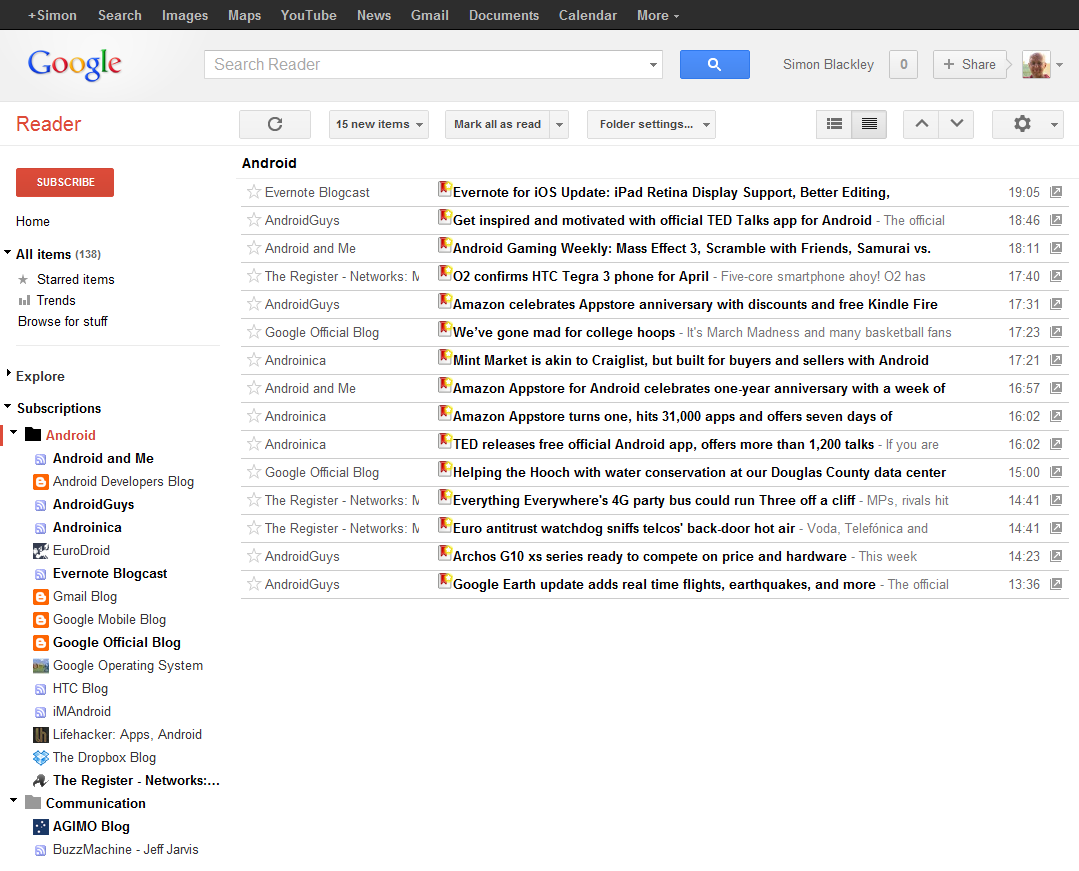Click Mark all as read button

(498, 125)
